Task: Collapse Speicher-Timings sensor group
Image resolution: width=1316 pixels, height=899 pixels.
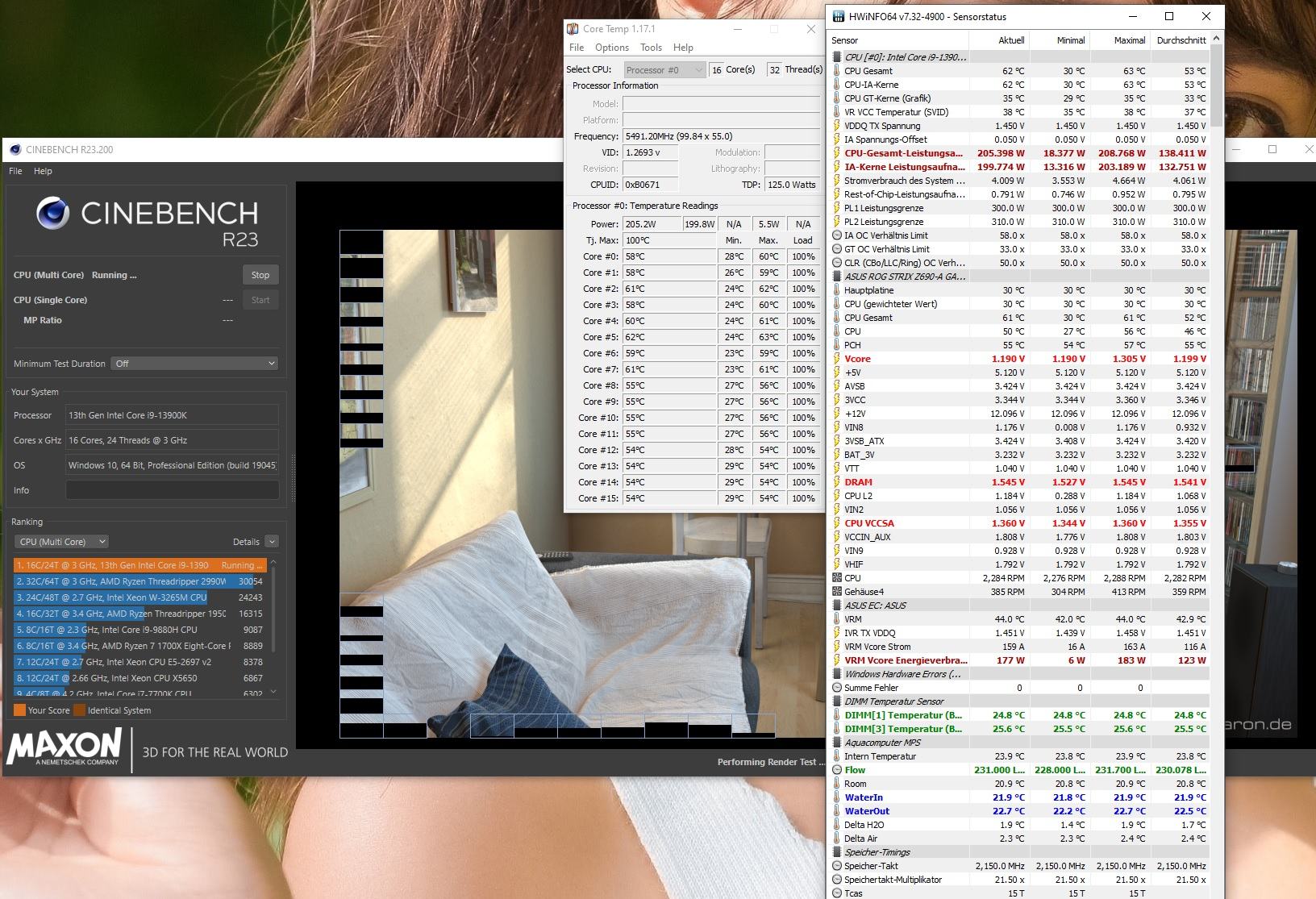Action: coord(836,852)
